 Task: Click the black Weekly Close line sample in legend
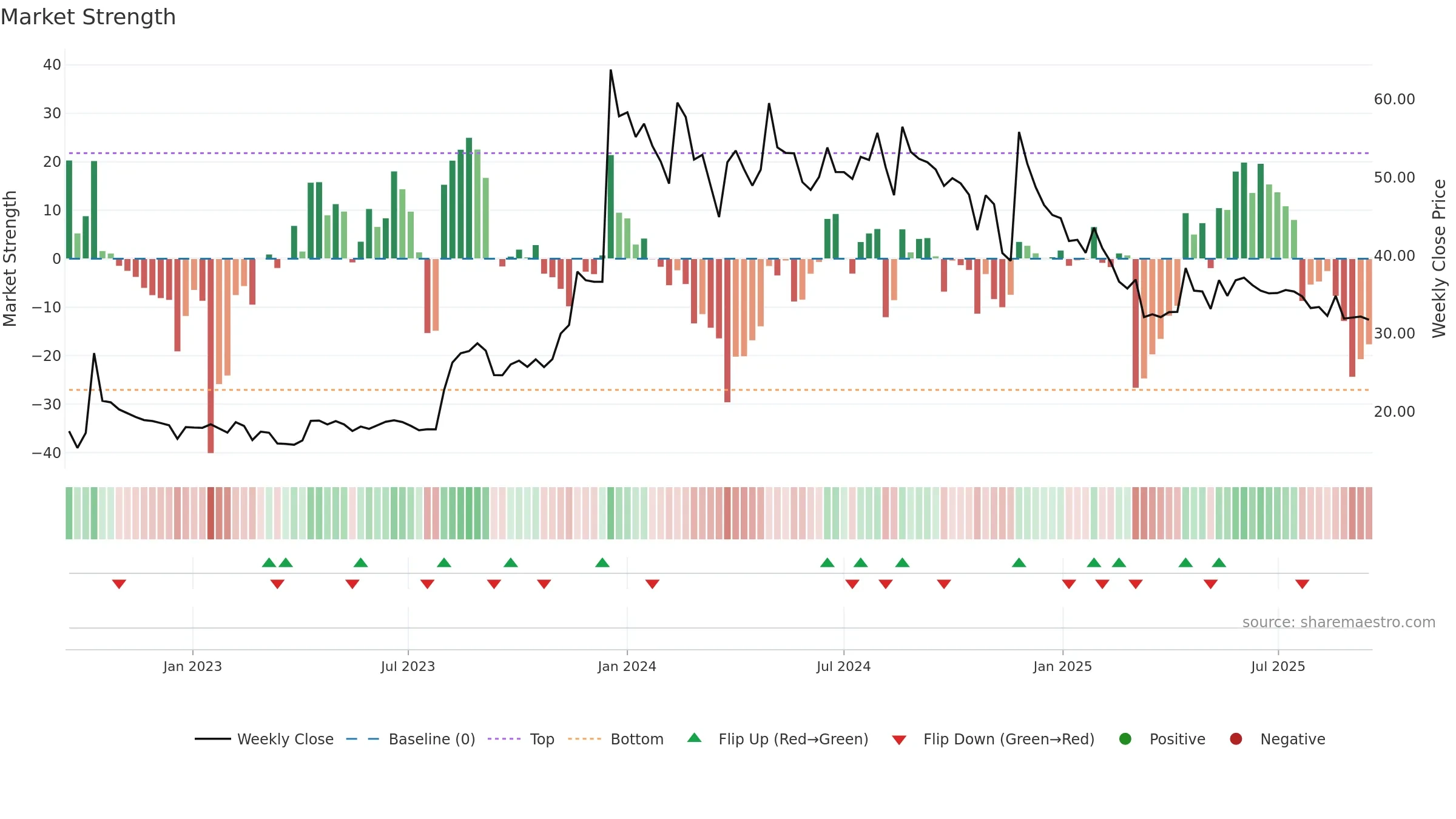(x=212, y=739)
